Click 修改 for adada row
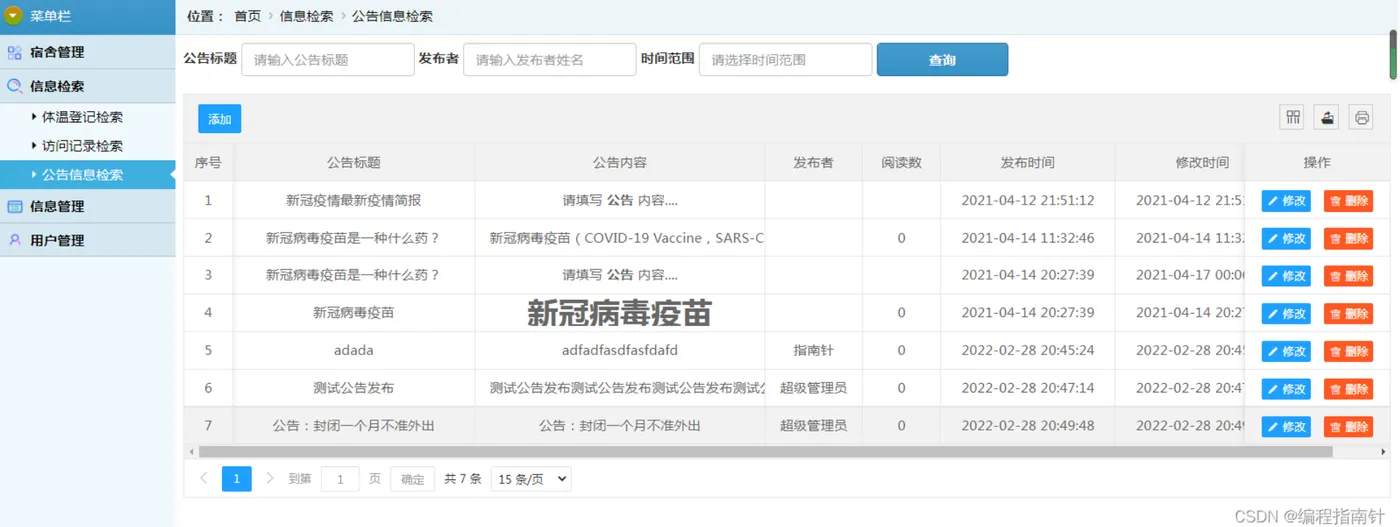The height and width of the screenshot is (527, 1400). click(1286, 352)
